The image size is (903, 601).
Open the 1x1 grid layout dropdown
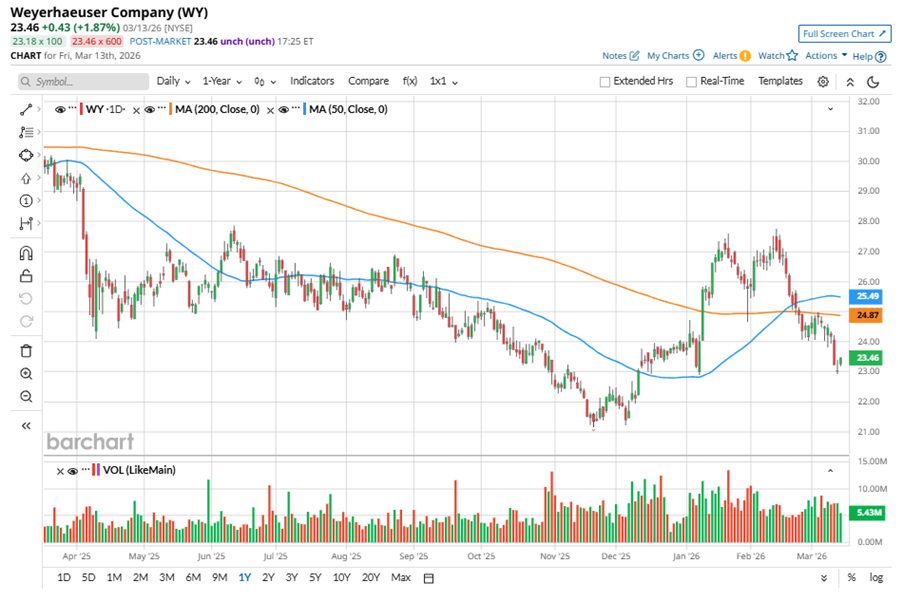point(443,81)
